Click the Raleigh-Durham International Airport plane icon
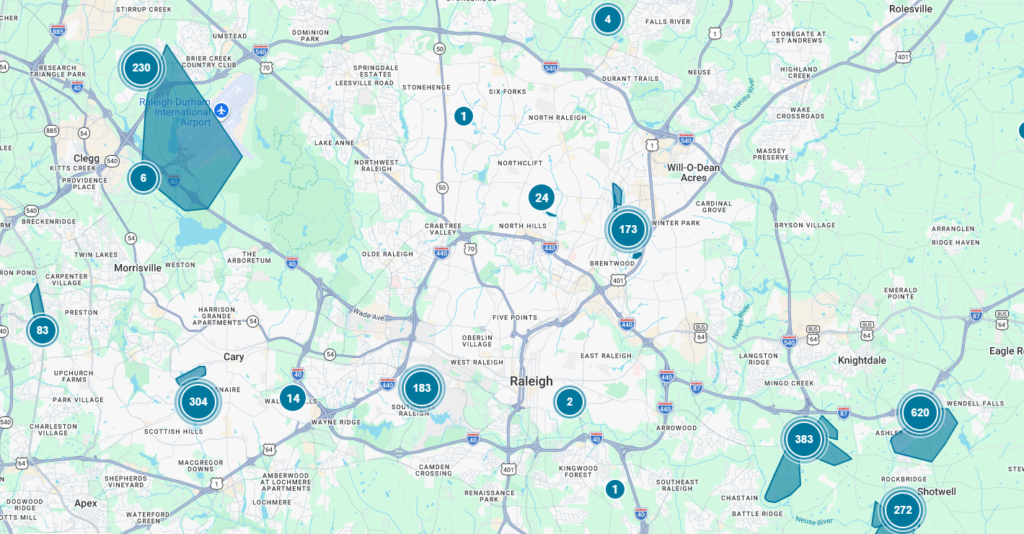 coord(221,110)
